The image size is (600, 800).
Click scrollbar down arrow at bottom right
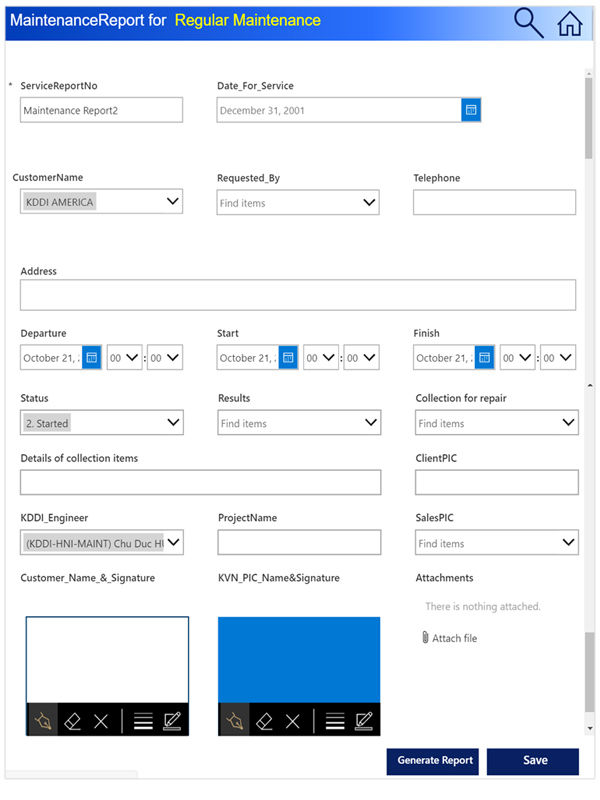coord(590,729)
